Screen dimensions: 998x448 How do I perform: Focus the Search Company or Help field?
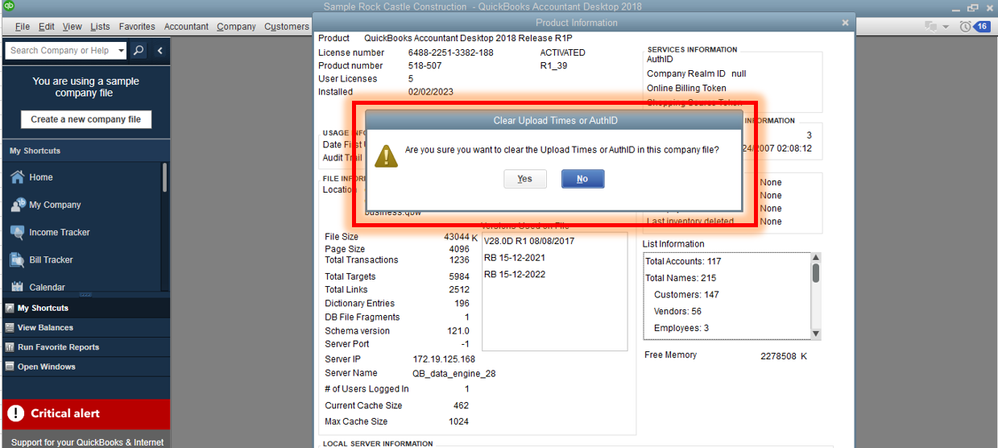tap(60, 51)
